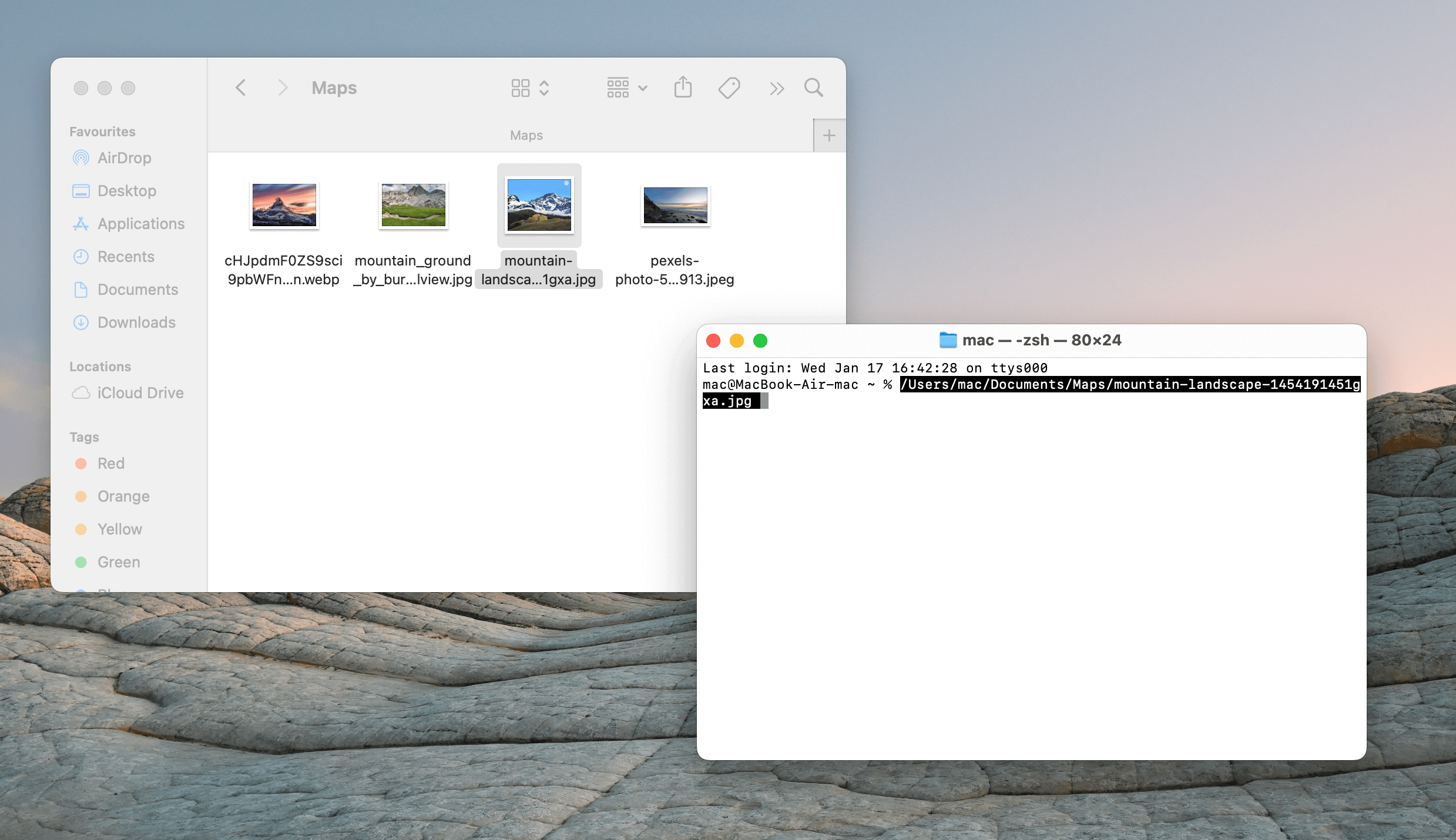Toggle Red tag in sidebar Tags section

click(109, 463)
